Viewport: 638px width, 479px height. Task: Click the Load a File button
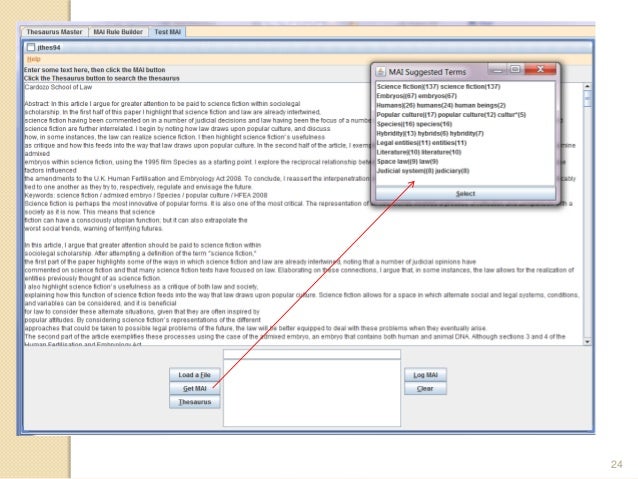tap(194, 375)
